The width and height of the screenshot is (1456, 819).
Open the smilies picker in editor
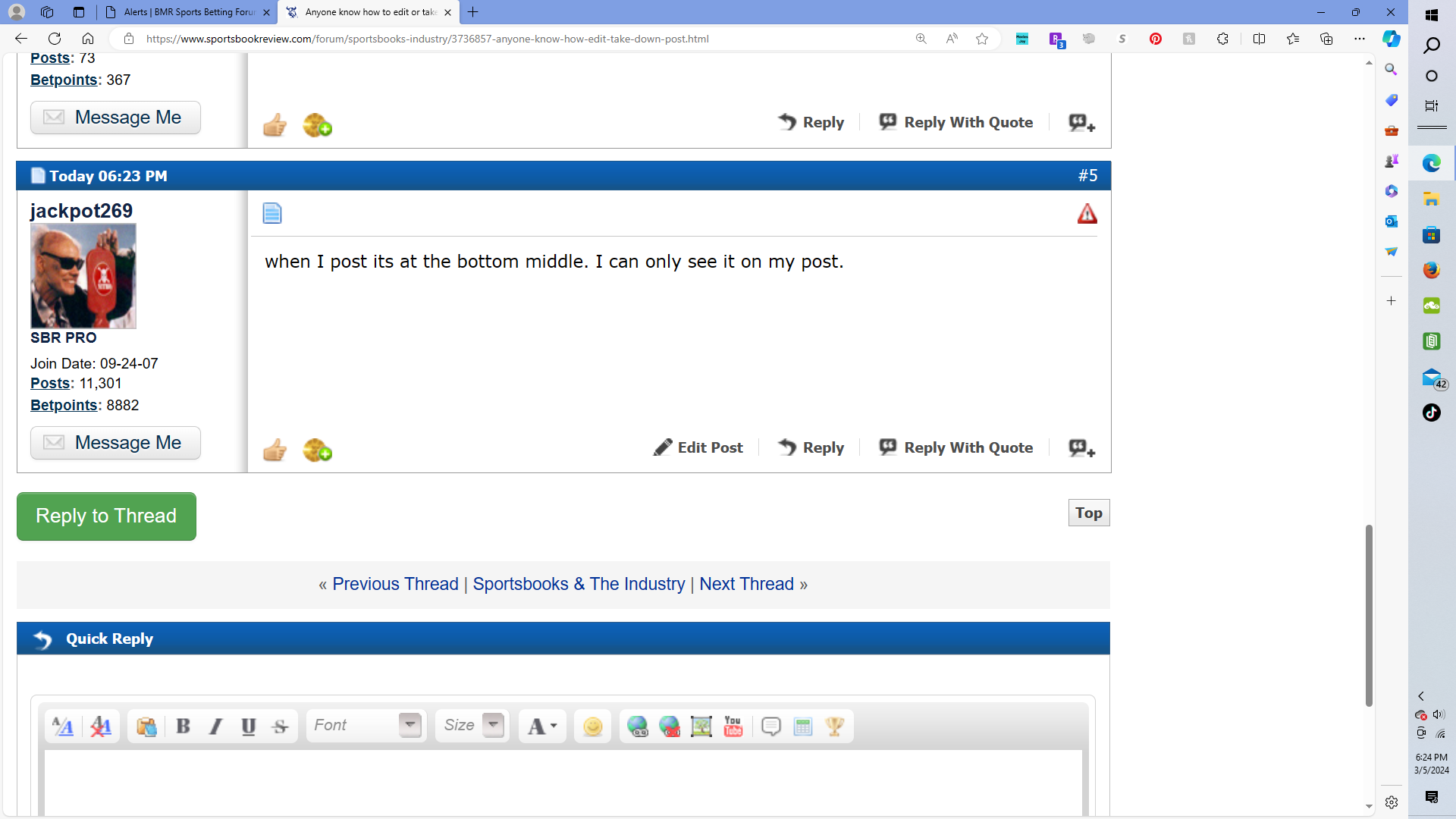[x=593, y=726]
